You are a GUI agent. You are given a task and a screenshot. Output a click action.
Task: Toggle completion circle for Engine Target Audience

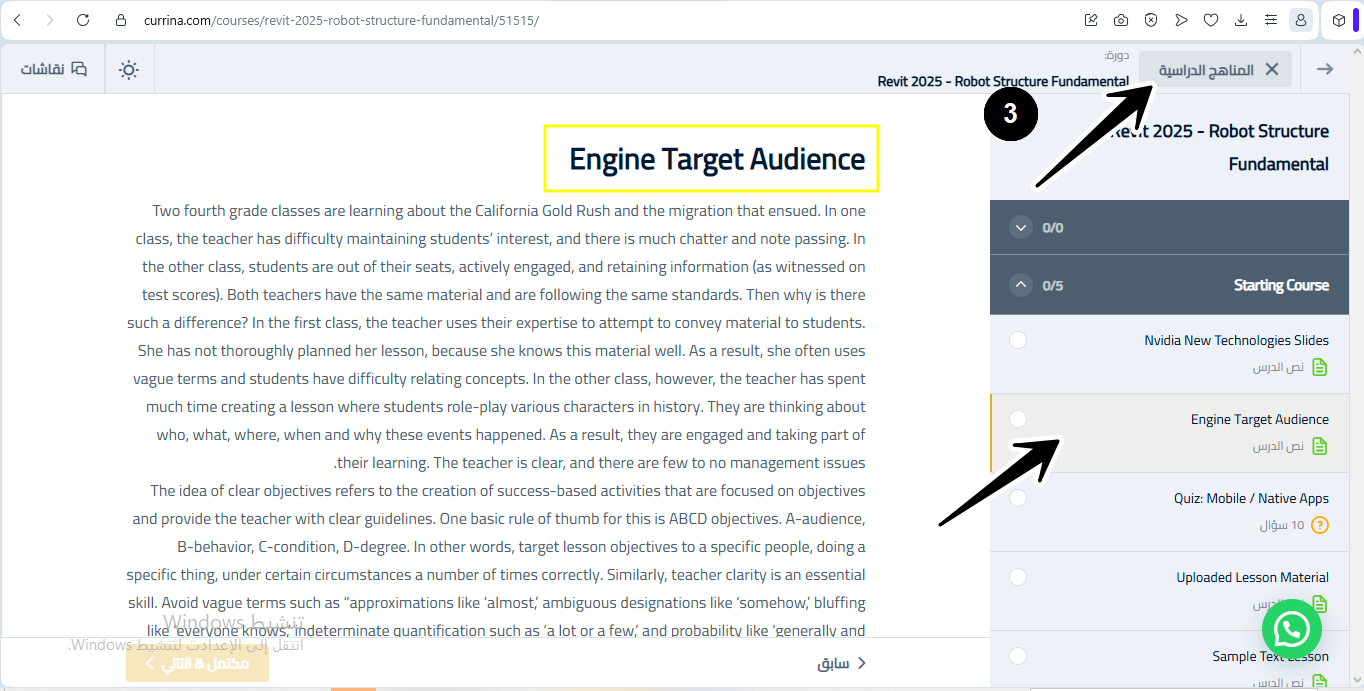coord(1018,419)
